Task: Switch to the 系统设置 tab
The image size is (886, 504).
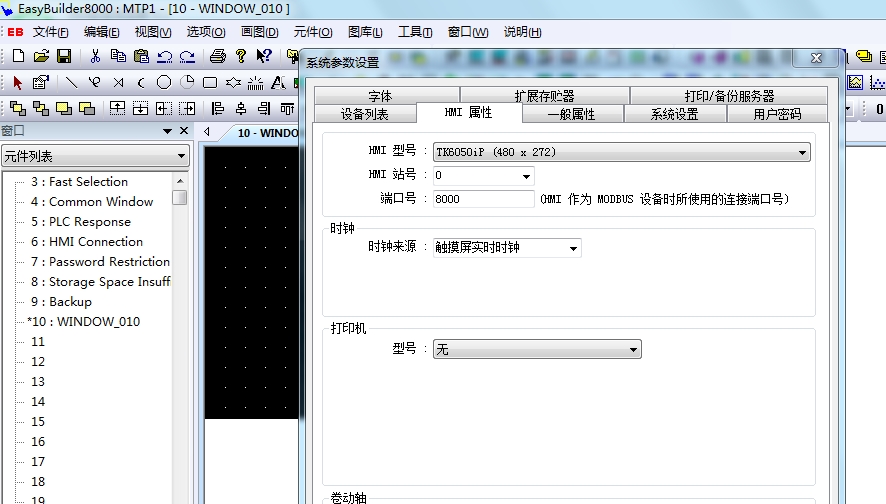Action: [674, 114]
